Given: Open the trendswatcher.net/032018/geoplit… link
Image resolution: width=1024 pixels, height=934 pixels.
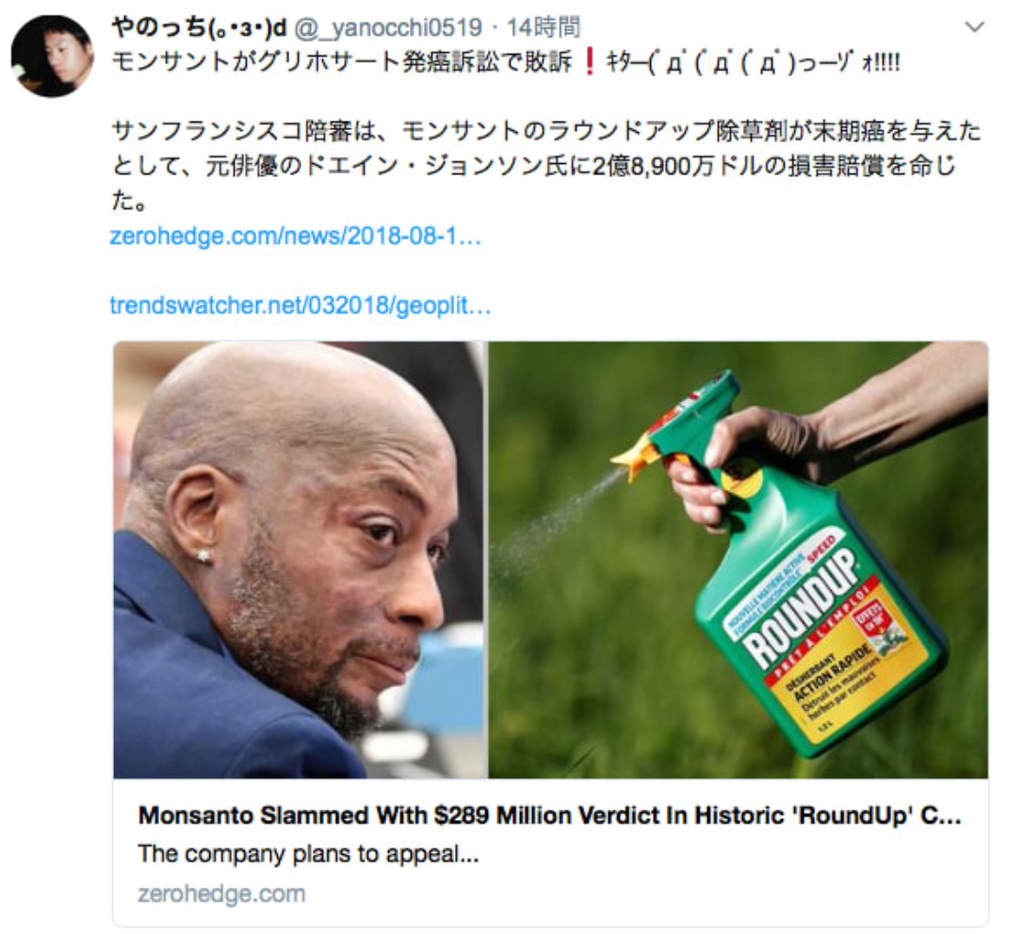Looking at the screenshot, I should (x=300, y=305).
